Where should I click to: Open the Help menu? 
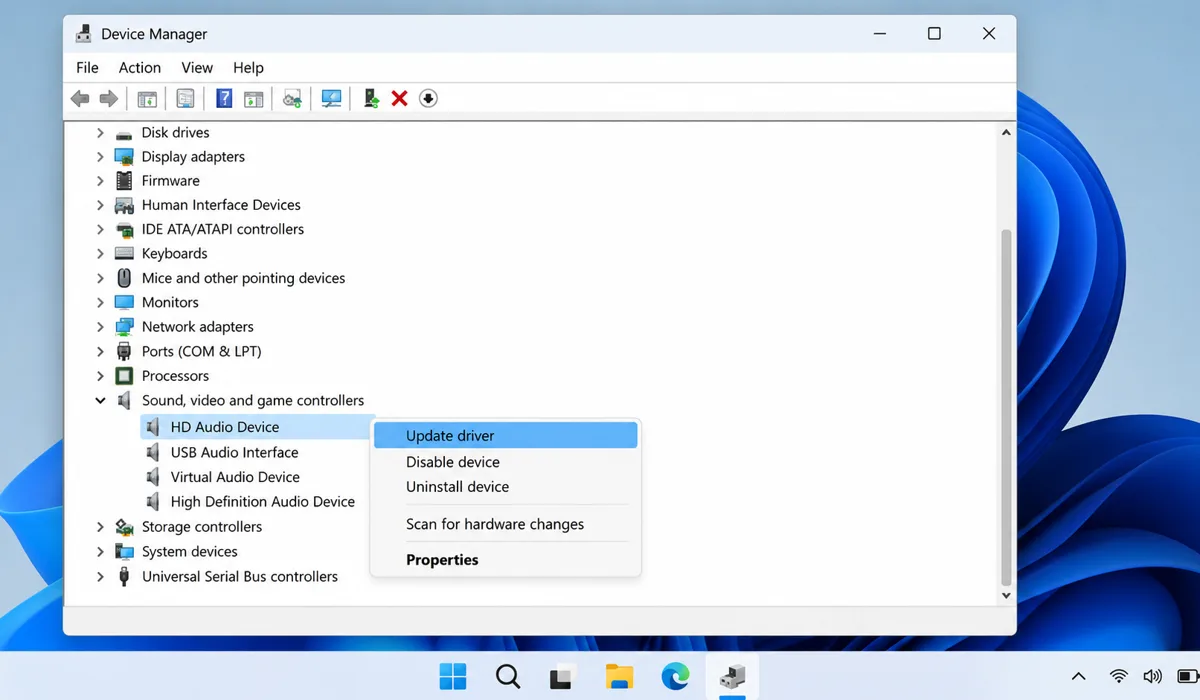pyautogui.click(x=248, y=68)
